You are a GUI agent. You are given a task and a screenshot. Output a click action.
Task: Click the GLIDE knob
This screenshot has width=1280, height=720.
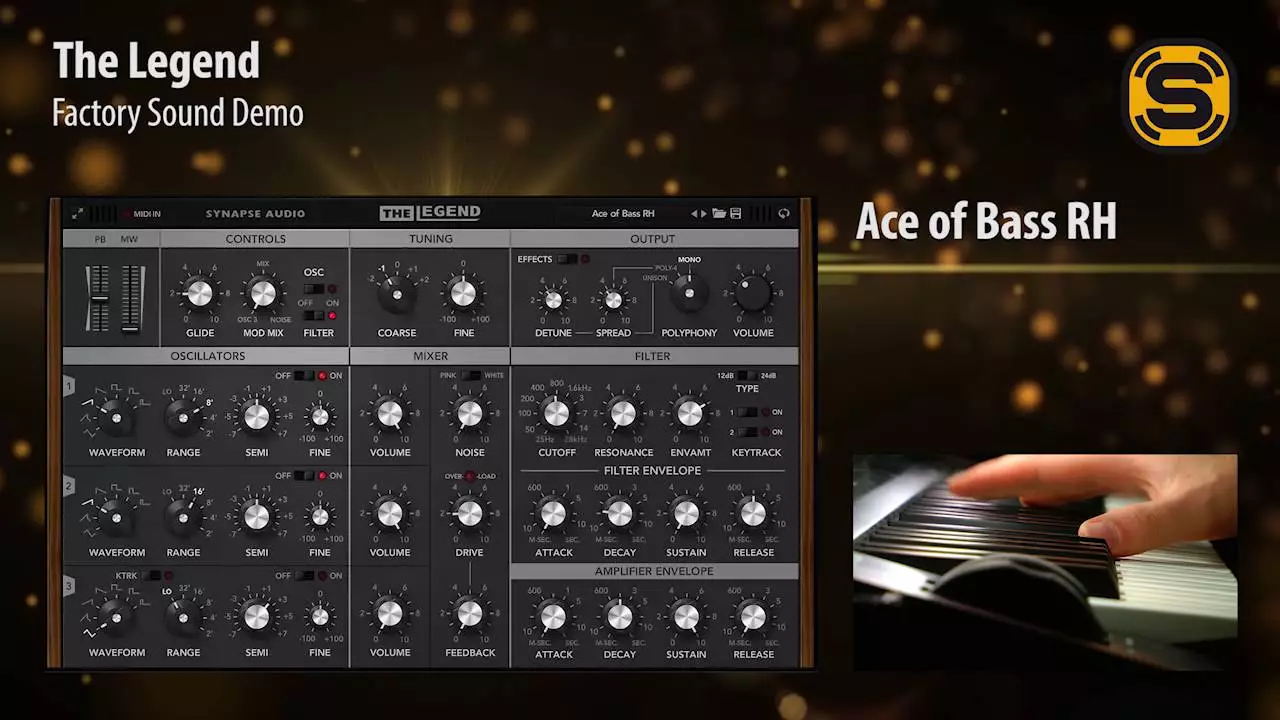200,293
